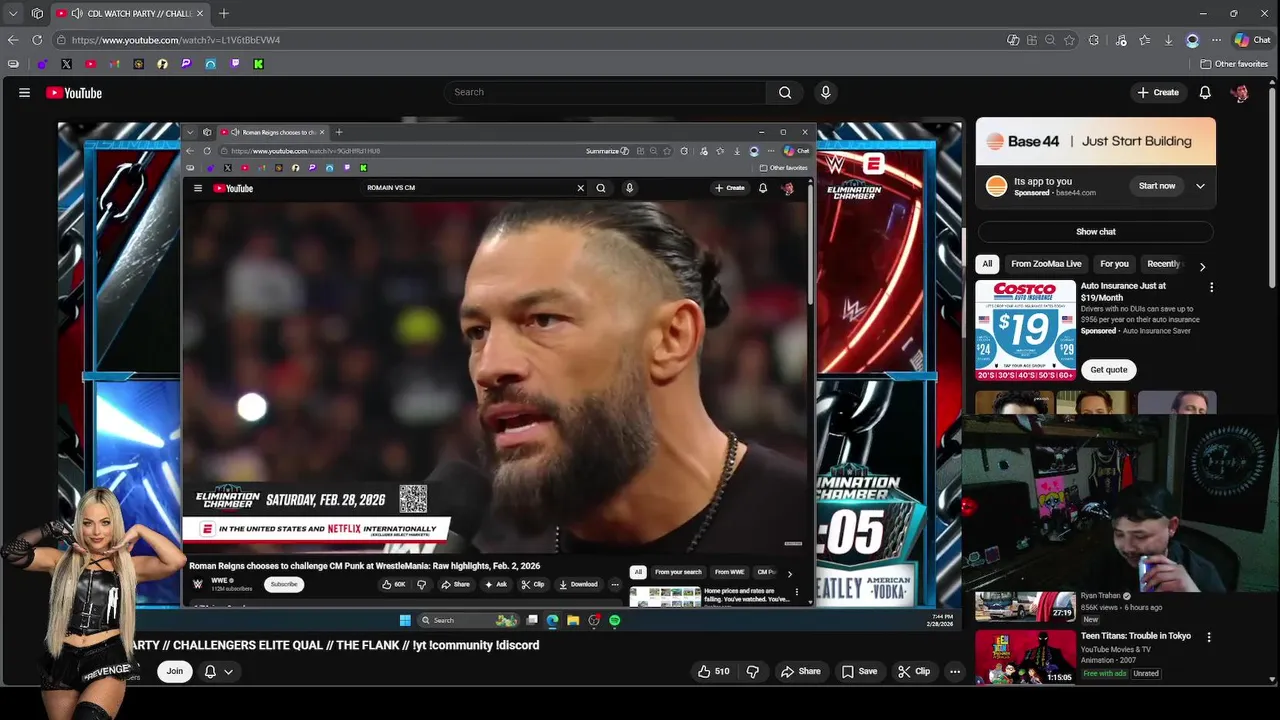
Task: Select the Recently uploaded chip
Action: 1164,264
